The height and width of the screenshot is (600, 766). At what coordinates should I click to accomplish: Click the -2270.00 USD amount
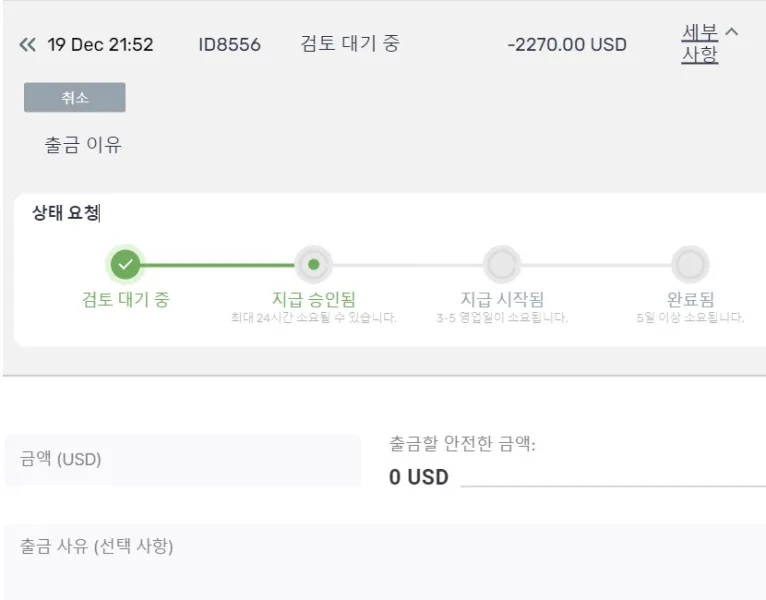pos(567,45)
